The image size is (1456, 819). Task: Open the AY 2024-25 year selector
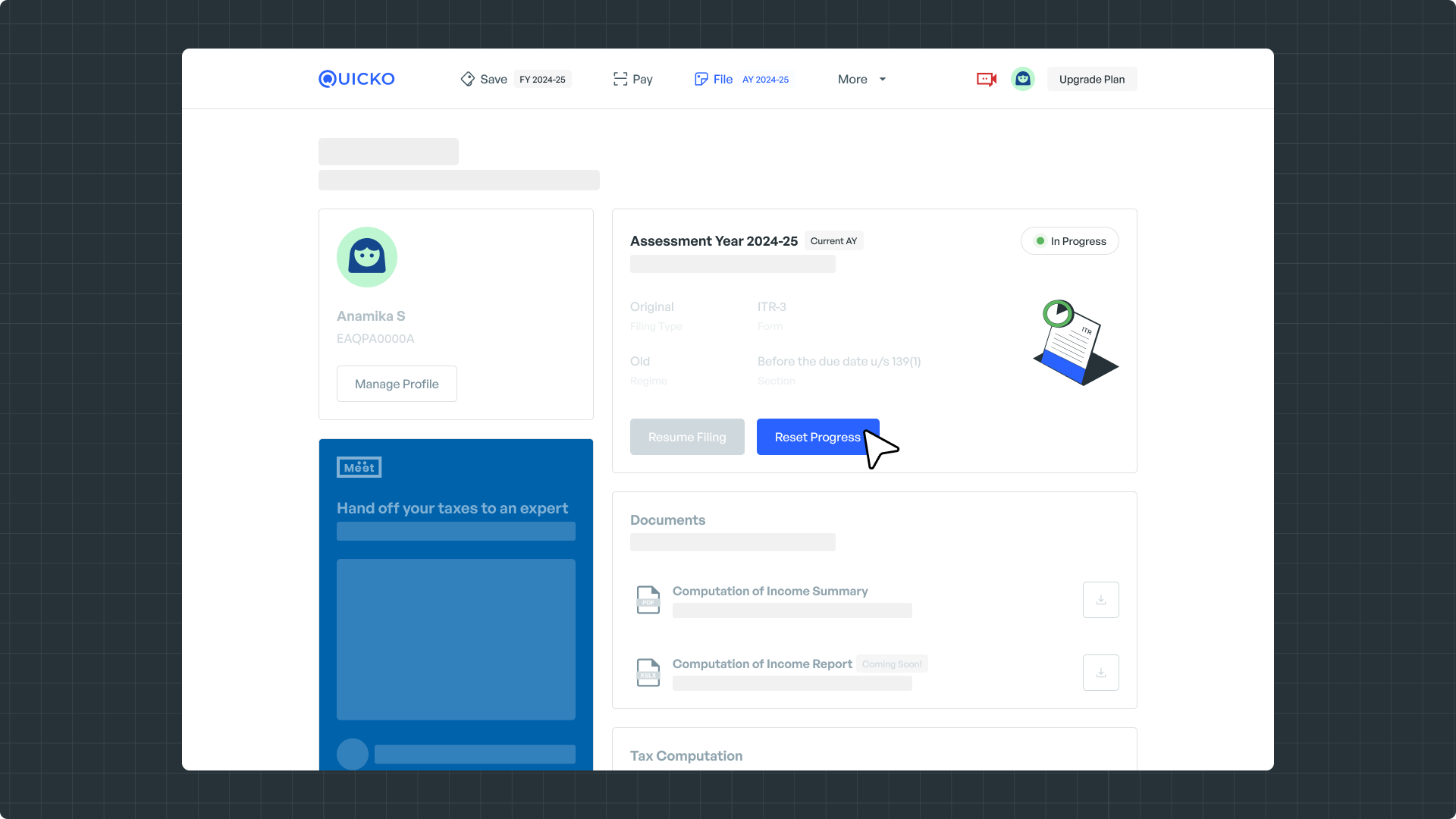tap(765, 79)
